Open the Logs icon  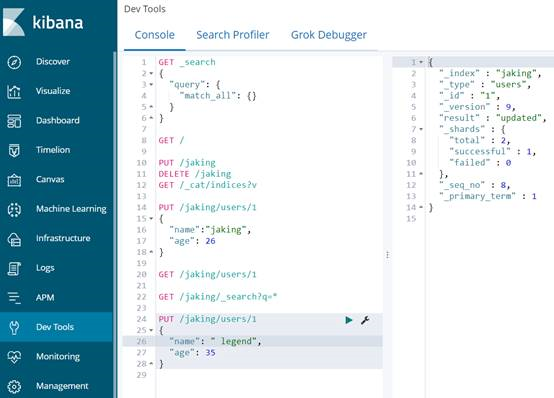pos(14,268)
